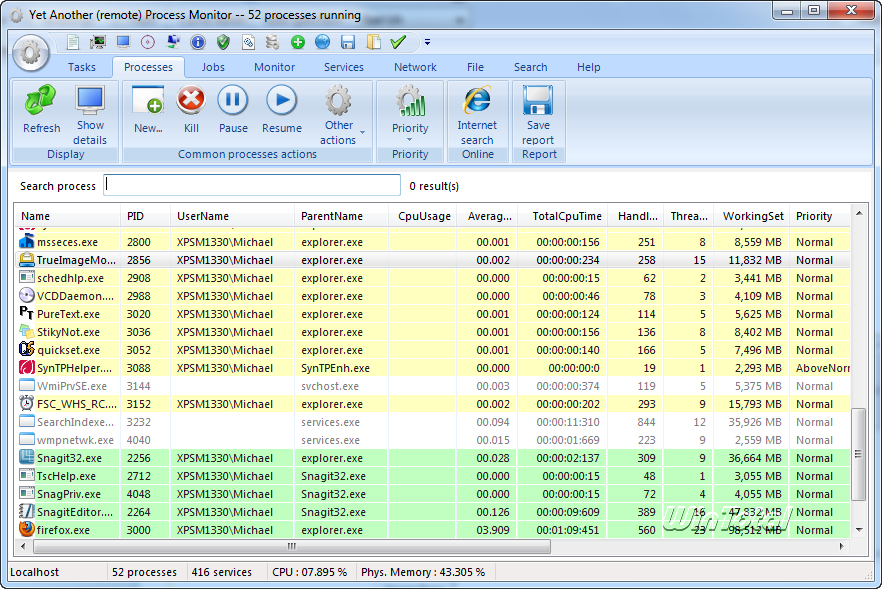Click the folder with pages icon
Screen dimensions: 882x589
(374, 42)
